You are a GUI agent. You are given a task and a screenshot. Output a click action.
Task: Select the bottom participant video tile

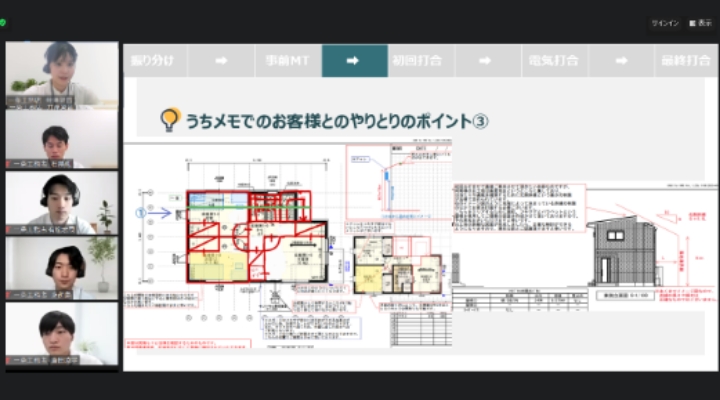pos(62,334)
